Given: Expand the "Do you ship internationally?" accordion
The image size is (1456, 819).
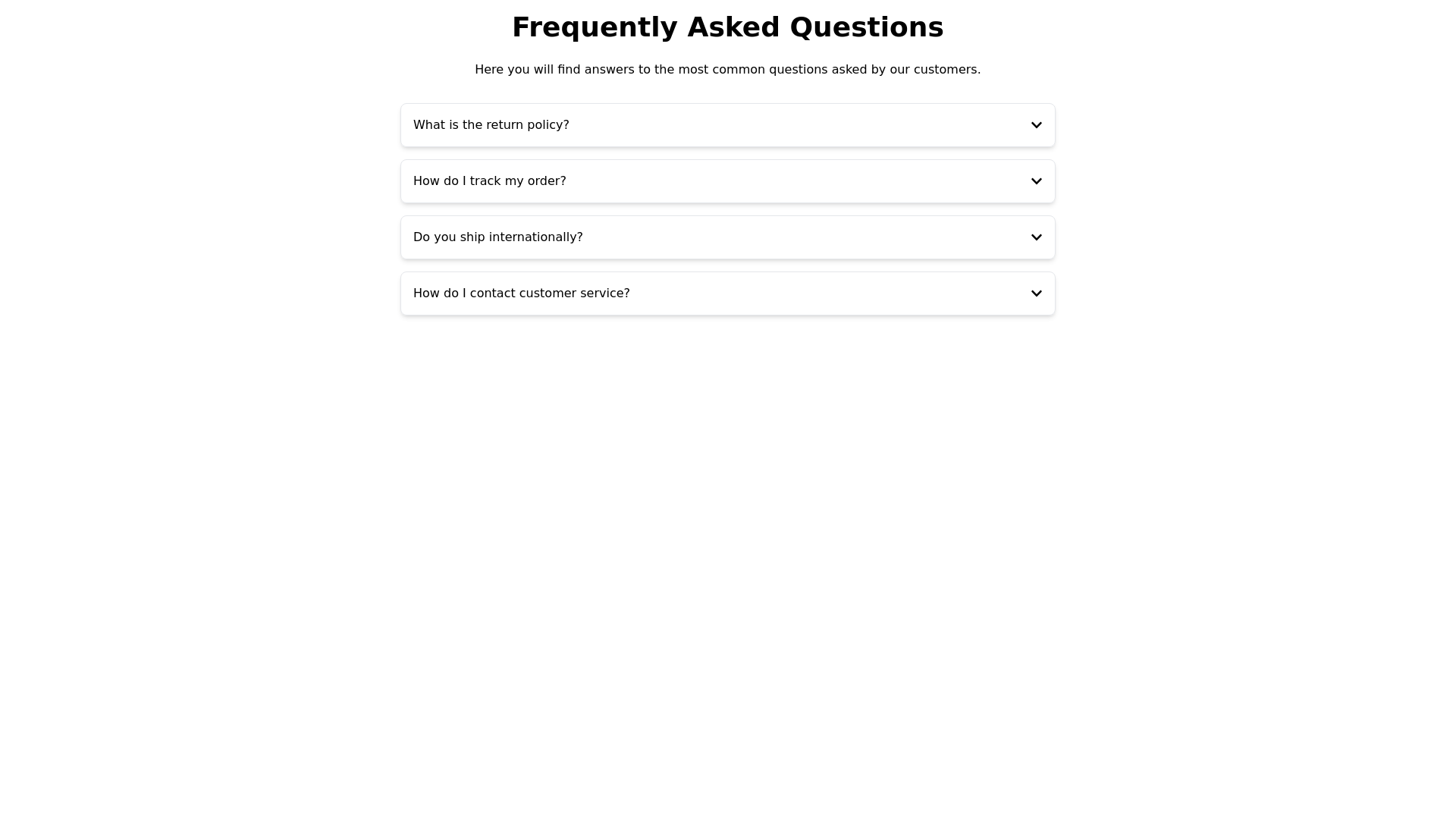Looking at the screenshot, I should click(x=726, y=237).
